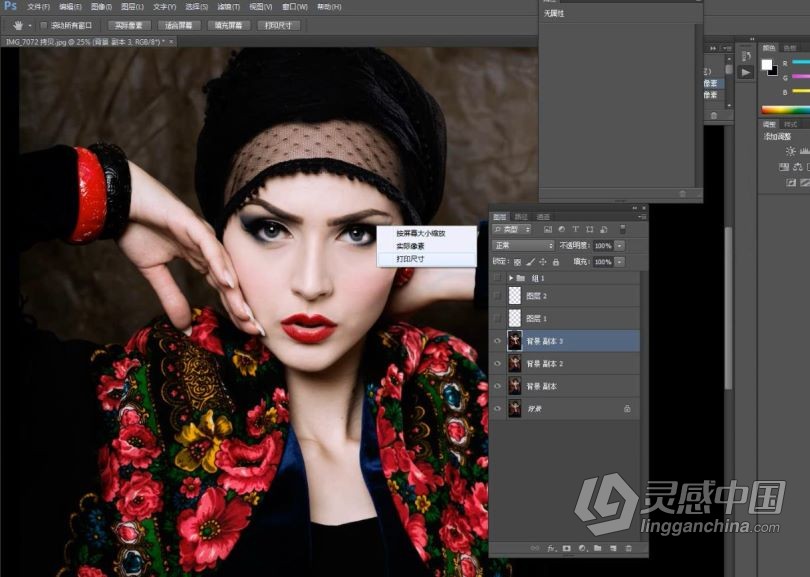The height and width of the screenshot is (577, 810).
Task: Open the 文件(F) menu
Action: pos(38,7)
